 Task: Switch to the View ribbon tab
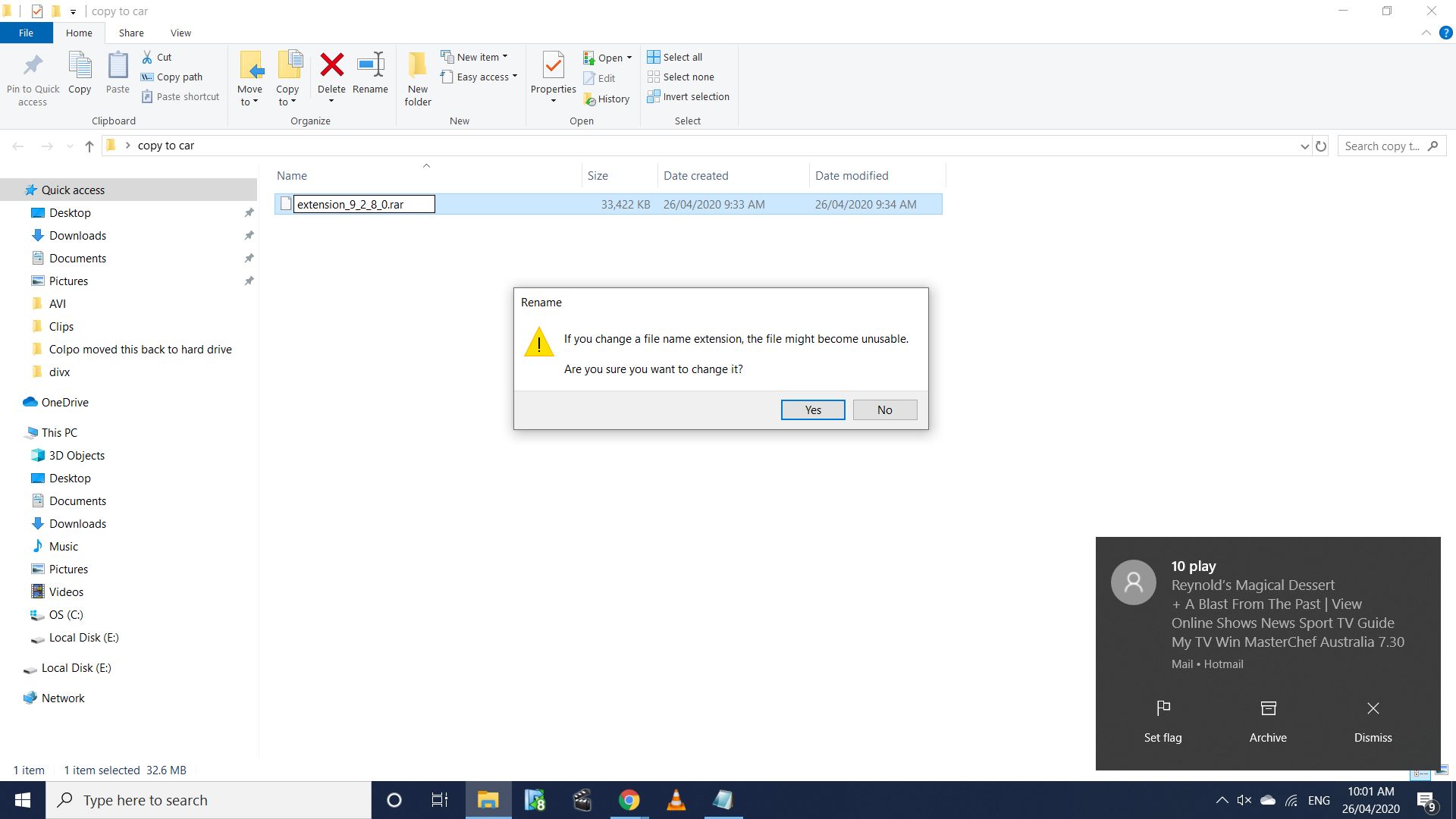tap(180, 33)
